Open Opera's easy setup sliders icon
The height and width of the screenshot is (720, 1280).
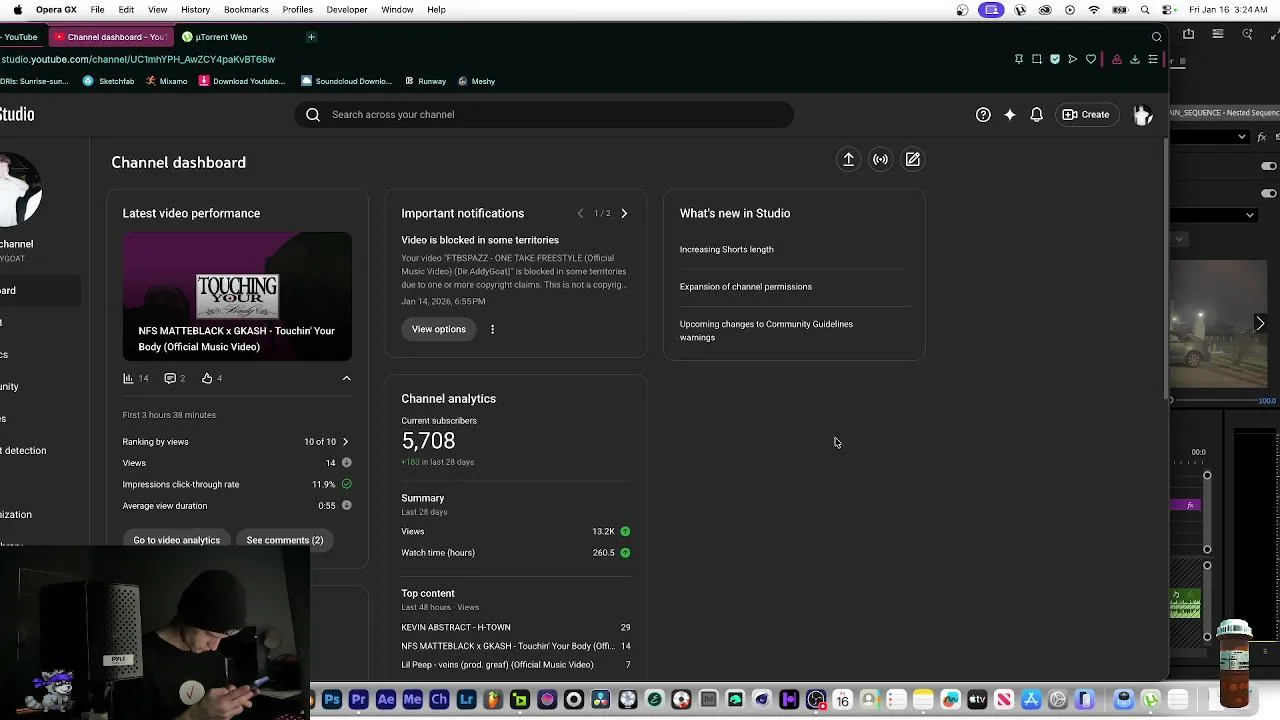(x=1153, y=59)
